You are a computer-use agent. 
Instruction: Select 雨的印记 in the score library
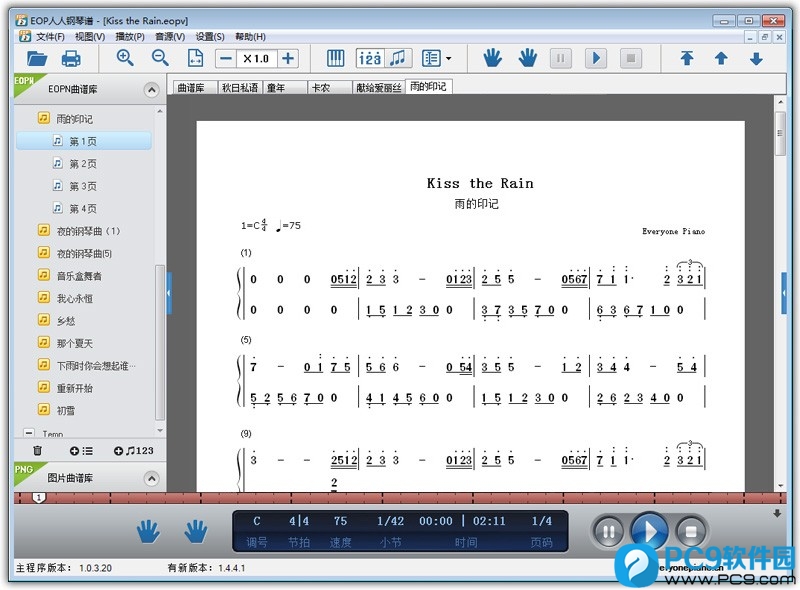tap(74, 119)
